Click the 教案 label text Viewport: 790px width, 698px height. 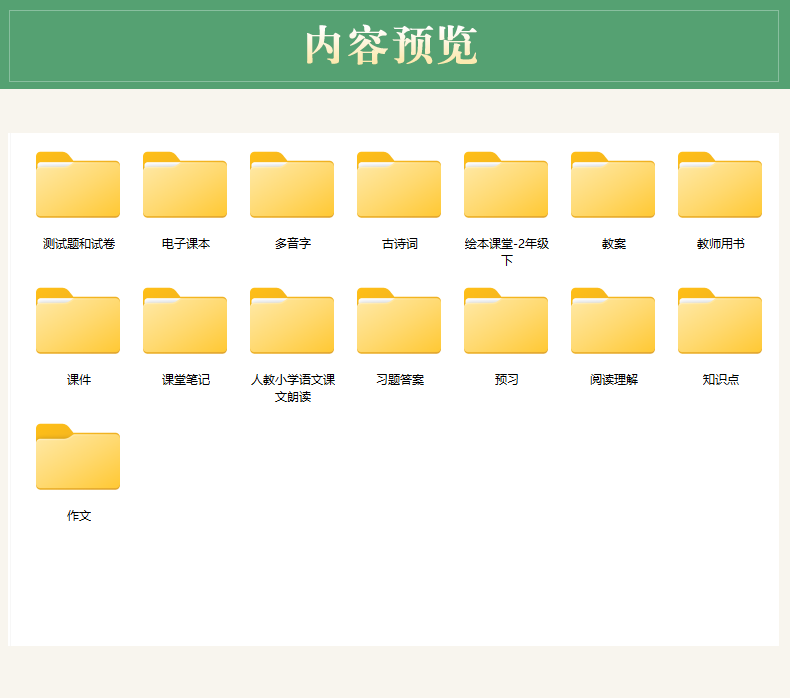[x=614, y=244]
